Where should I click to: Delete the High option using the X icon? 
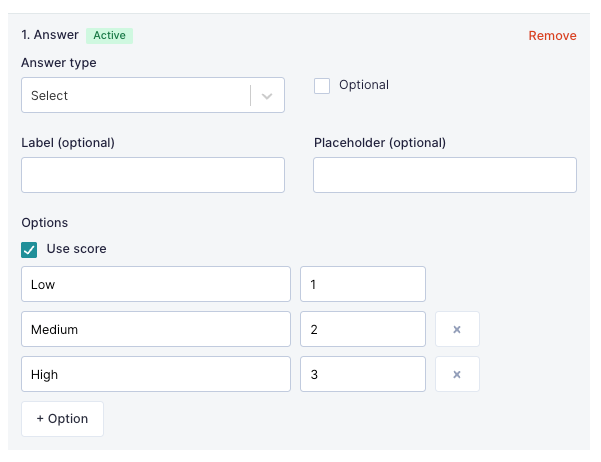click(457, 374)
